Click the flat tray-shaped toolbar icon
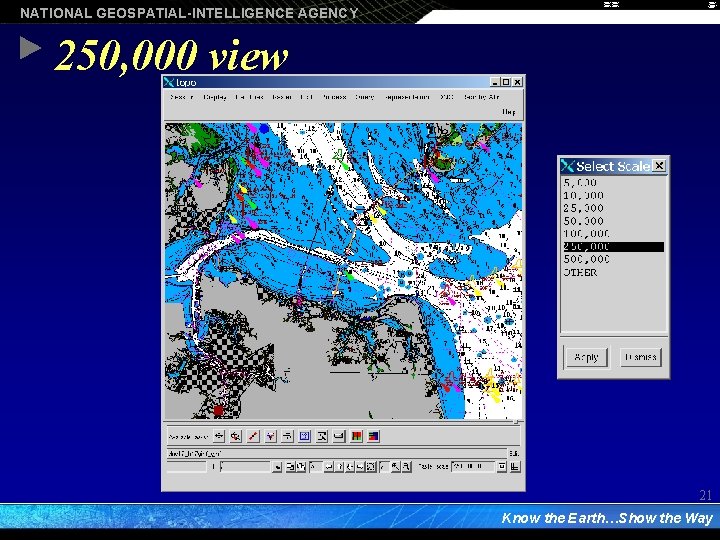This screenshot has height=540, width=720. click(x=339, y=436)
